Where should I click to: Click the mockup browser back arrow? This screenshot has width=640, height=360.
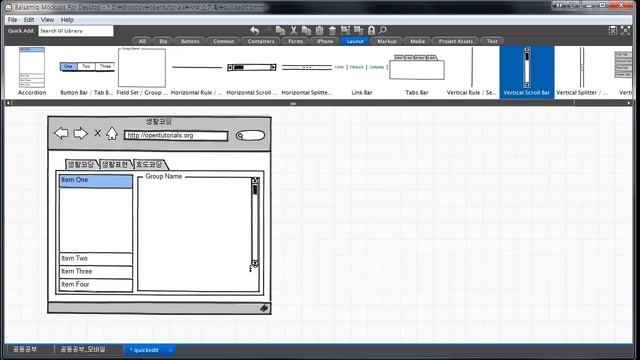pos(61,133)
